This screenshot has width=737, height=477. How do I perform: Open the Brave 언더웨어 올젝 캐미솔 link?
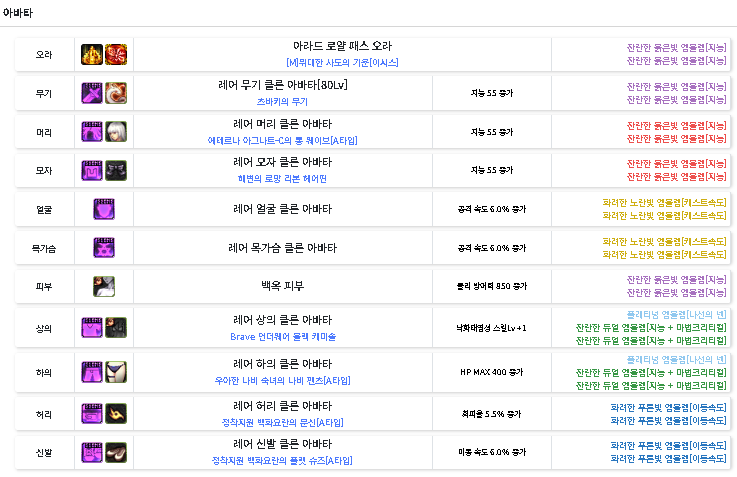tap(282, 336)
